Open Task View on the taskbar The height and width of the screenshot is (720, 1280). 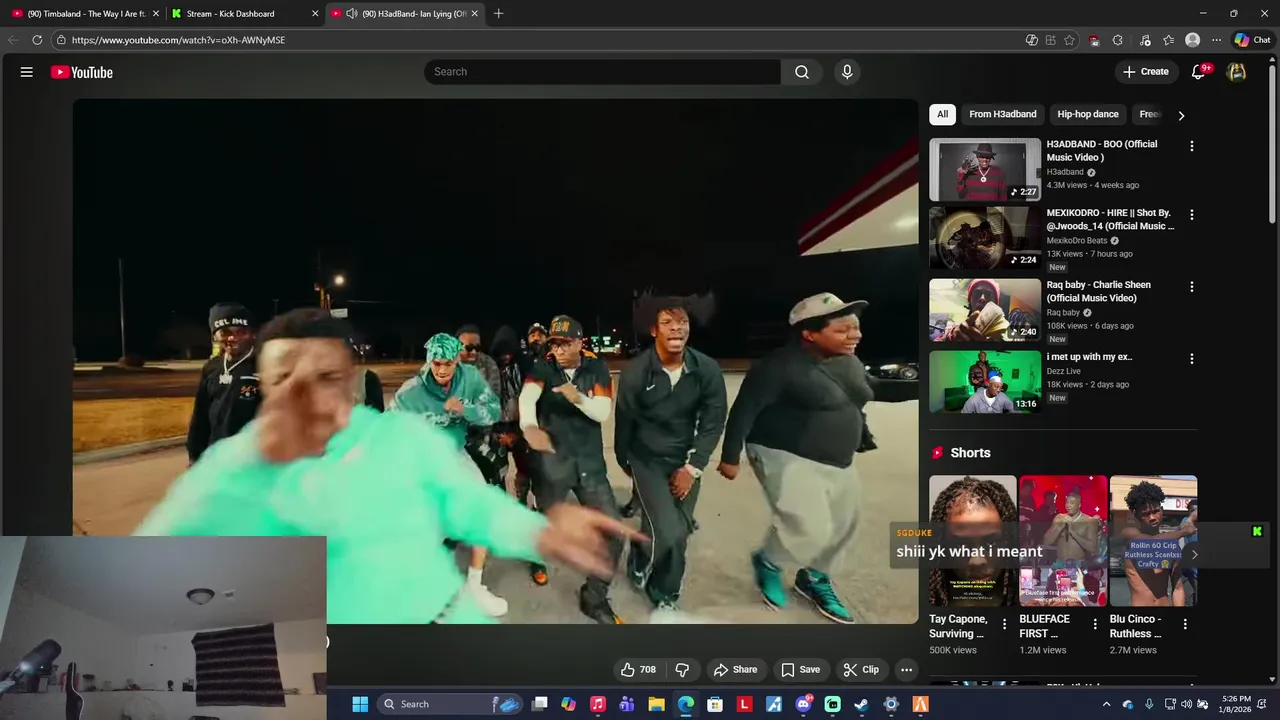pyautogui.click(x=540, y=704)
